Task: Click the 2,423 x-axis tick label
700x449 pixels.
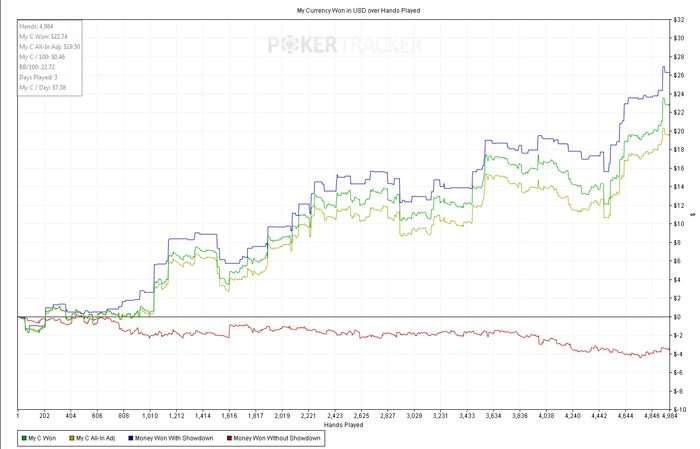Action: [335, 416]
